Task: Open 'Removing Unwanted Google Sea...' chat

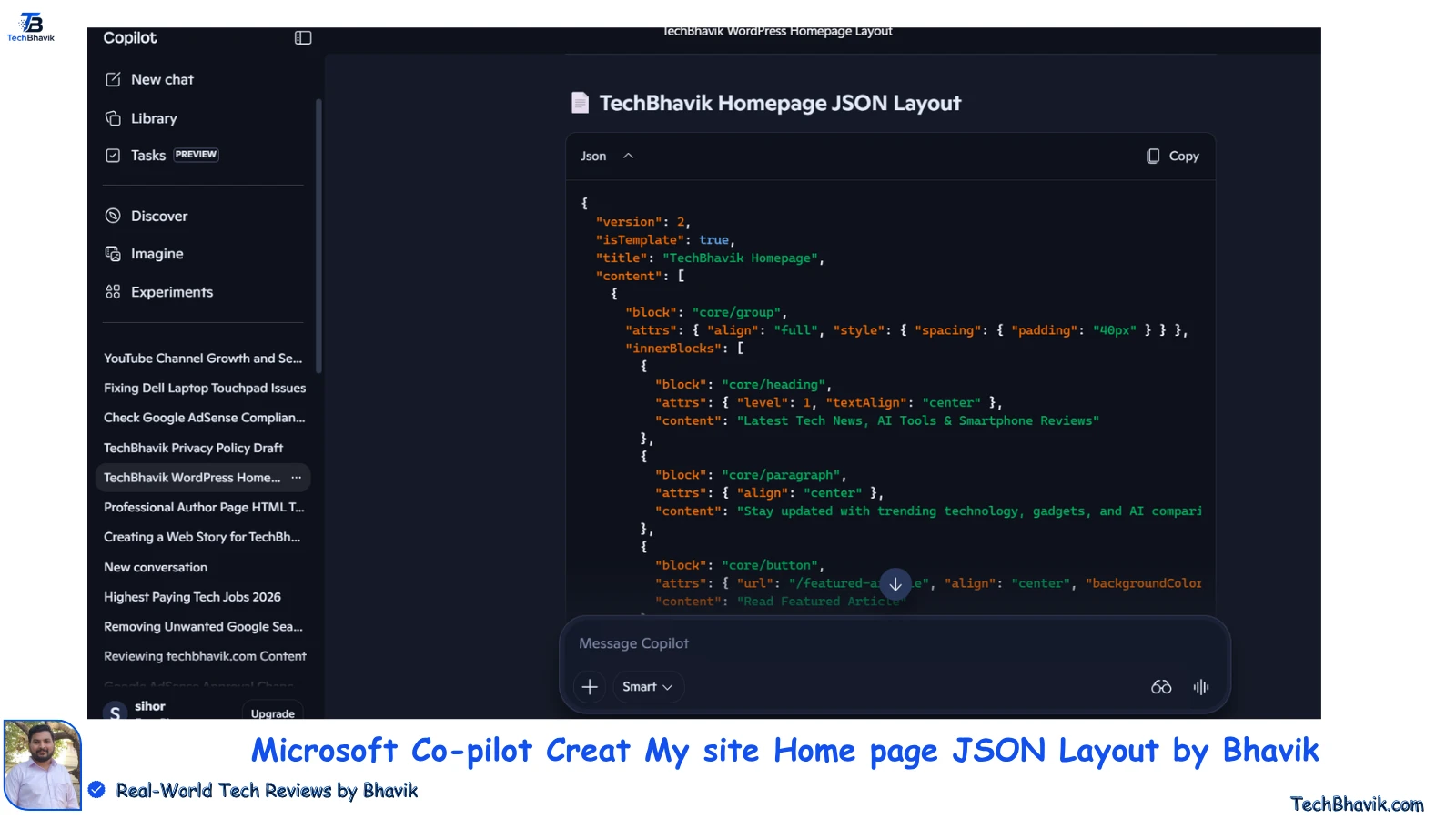Action: click(x=203, y=627)
